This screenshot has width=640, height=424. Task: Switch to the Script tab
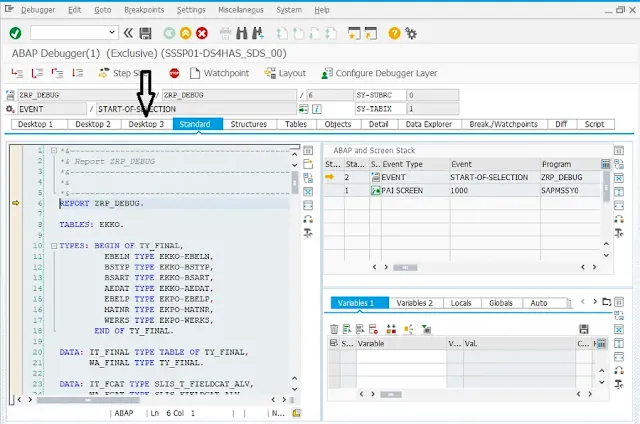(x=594, y=124)
